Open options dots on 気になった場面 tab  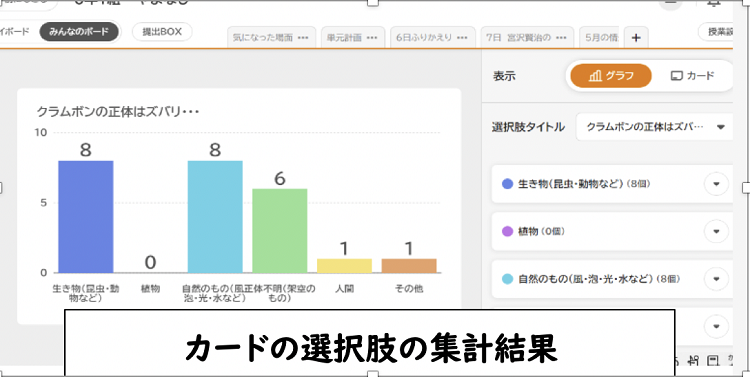coord(303,38)
